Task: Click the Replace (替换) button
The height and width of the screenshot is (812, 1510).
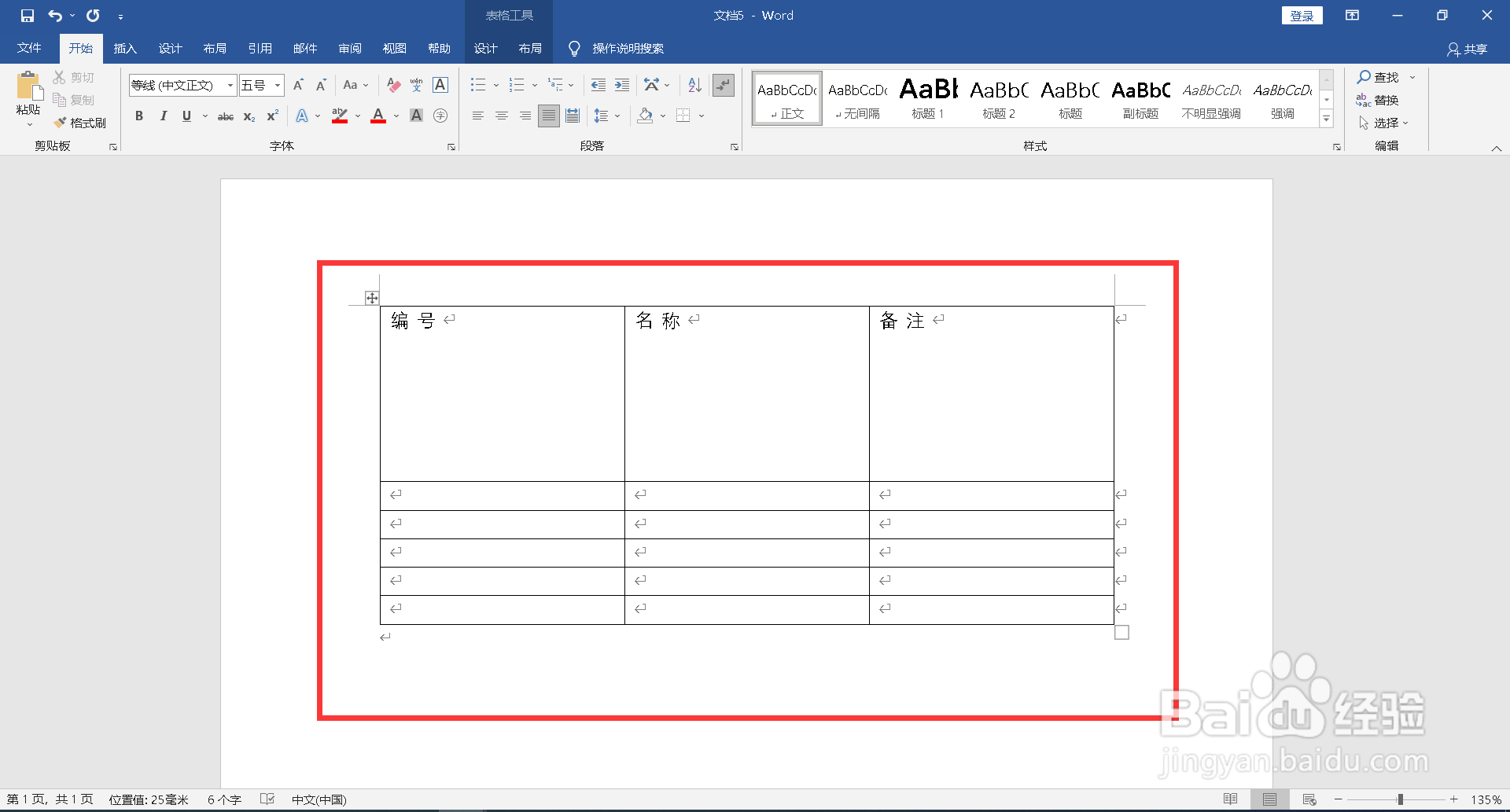Action: pos(1377,100)
